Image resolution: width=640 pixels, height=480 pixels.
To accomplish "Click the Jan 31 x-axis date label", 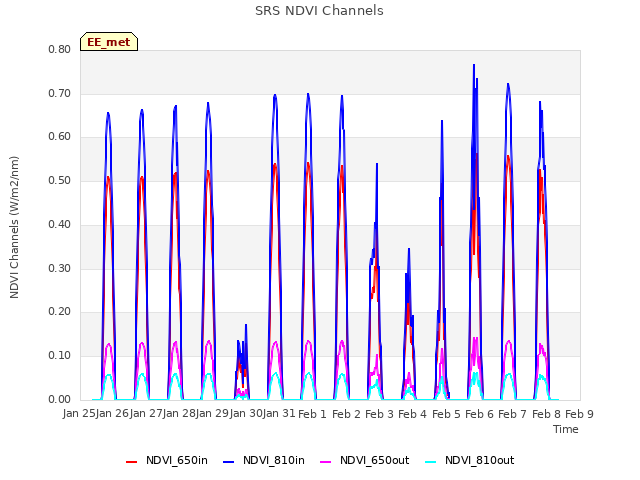I will pyautogui.click(x=279, y=414).
